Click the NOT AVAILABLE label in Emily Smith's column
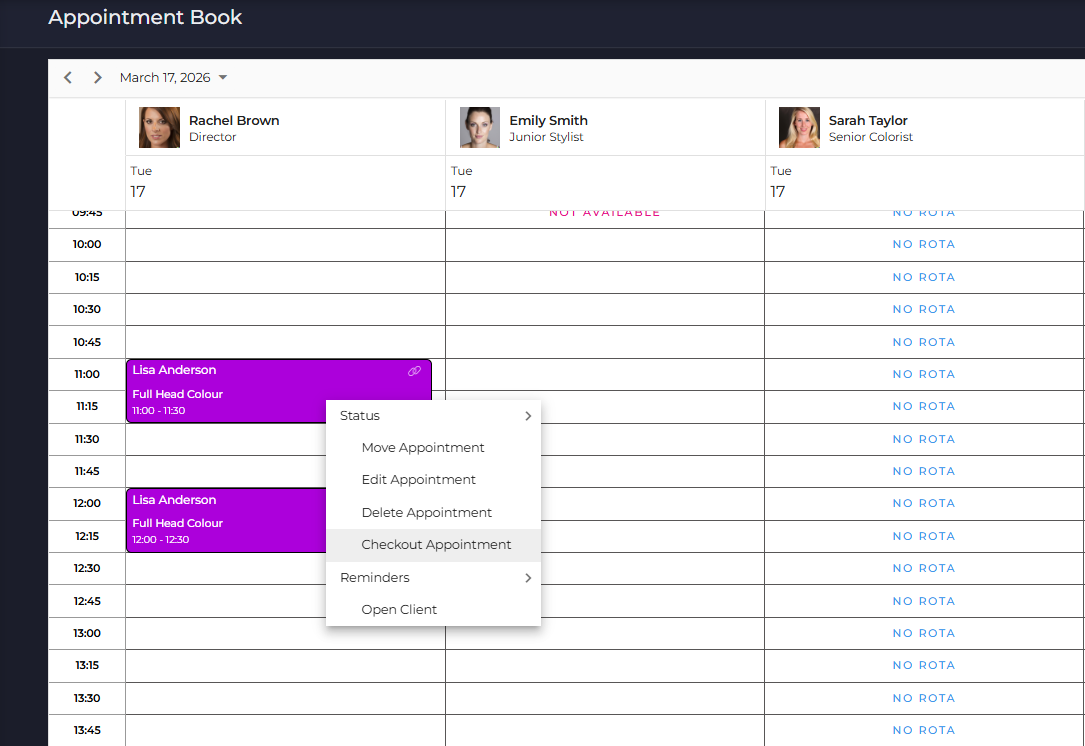This screenshot has width=1085, height=746. click(604, 212)
